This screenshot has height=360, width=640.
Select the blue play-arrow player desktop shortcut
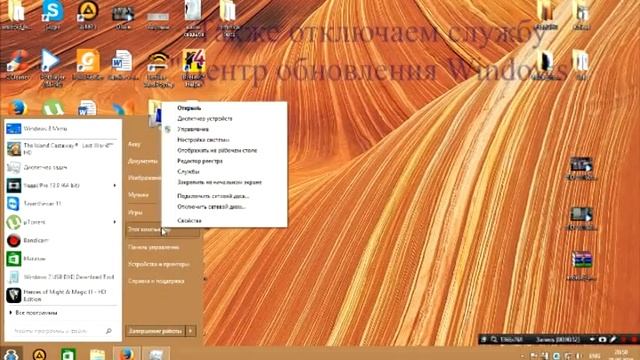[52, 67]
